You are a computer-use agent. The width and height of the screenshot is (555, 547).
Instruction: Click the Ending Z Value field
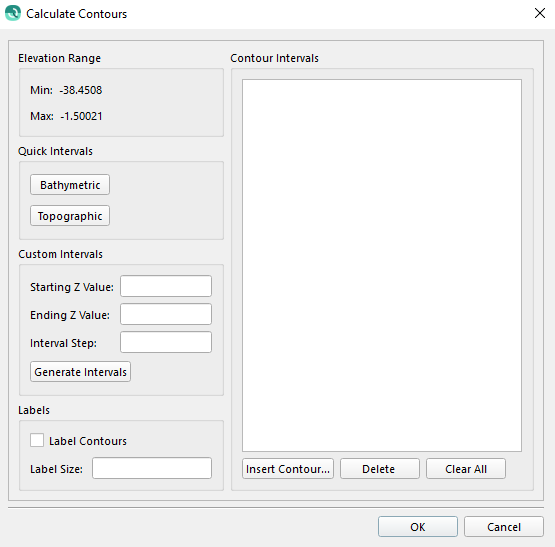click(x=166, y=314)
